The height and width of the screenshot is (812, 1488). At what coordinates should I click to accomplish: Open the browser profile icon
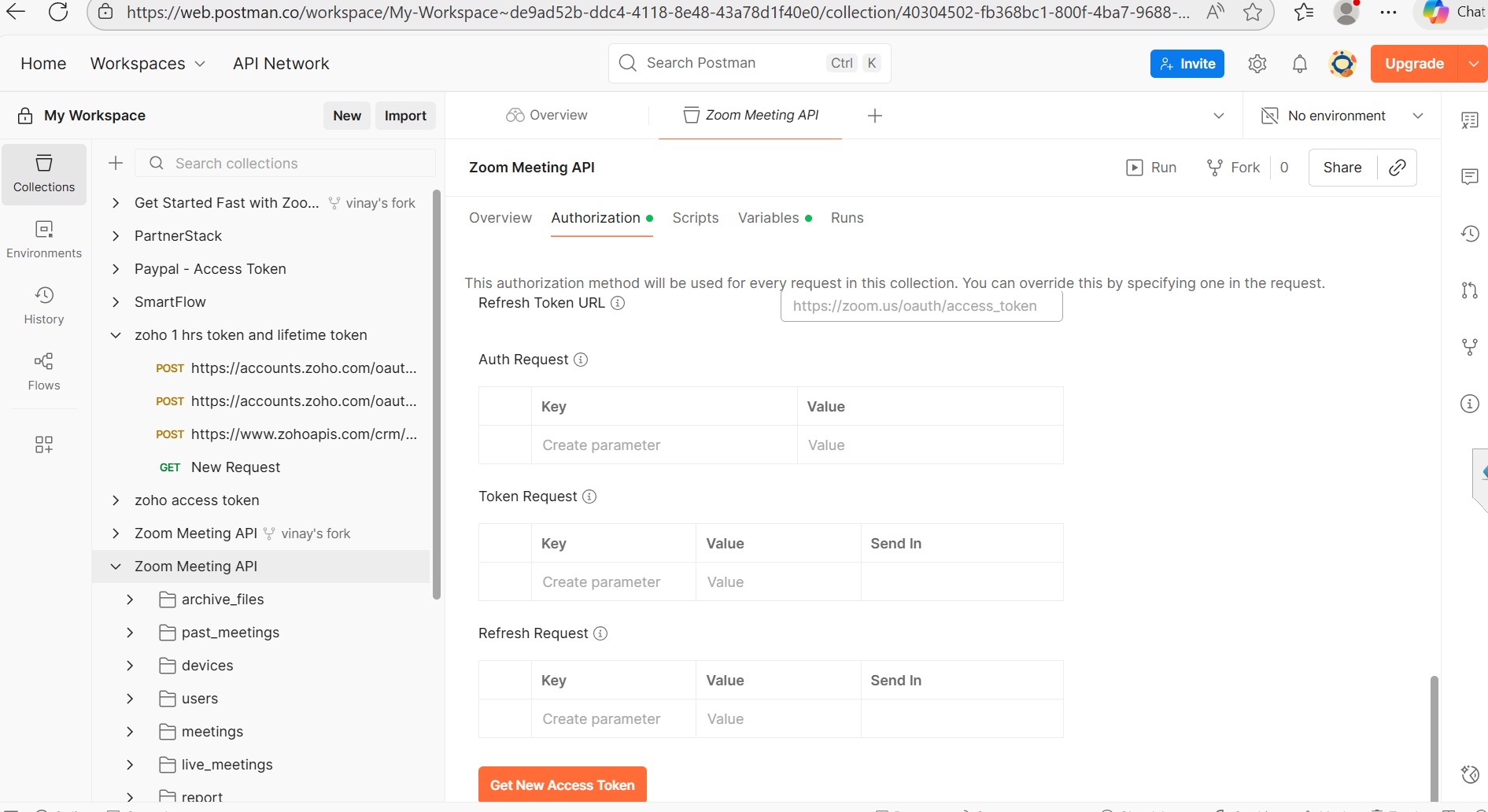pos(1347,12)
